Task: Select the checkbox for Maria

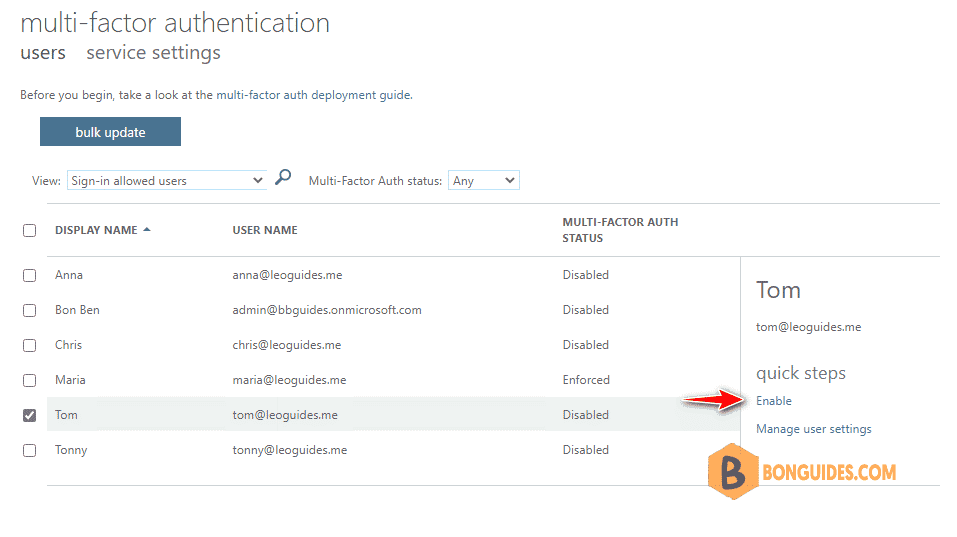Action: pos(29,380)
